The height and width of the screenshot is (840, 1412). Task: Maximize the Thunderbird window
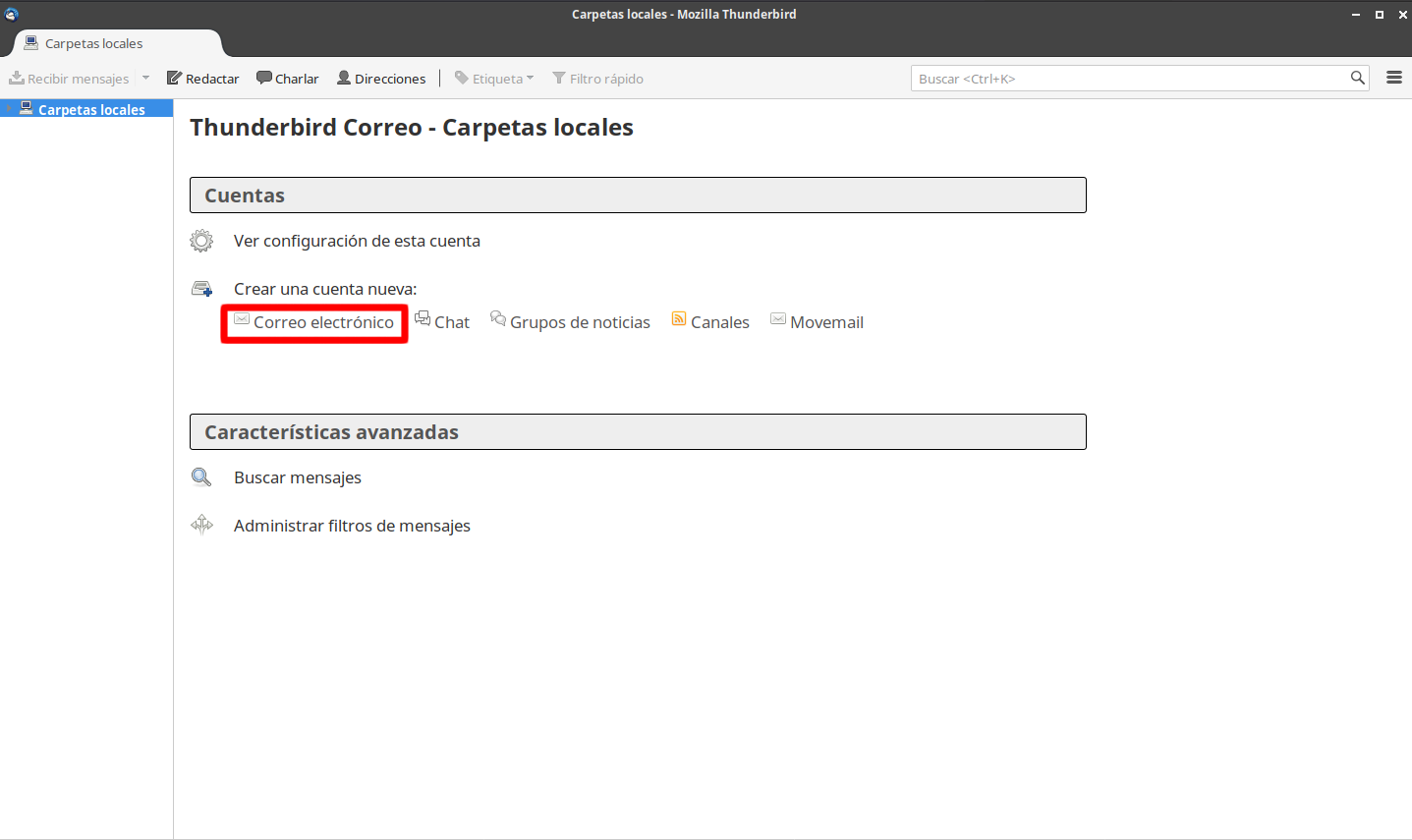[x=1380, y=14]
